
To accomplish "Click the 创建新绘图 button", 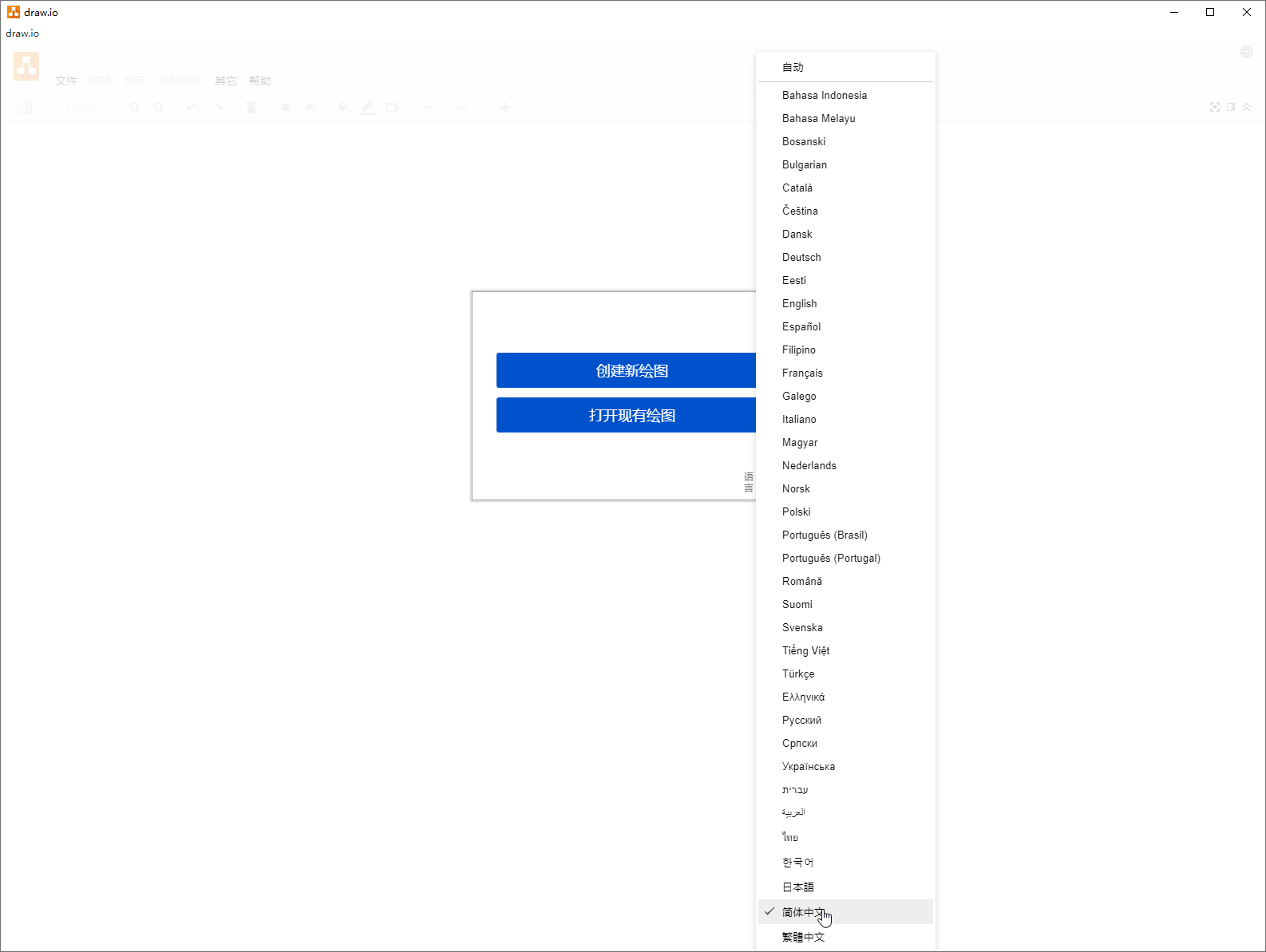I will pyautogui.click(x=627, y=370).
